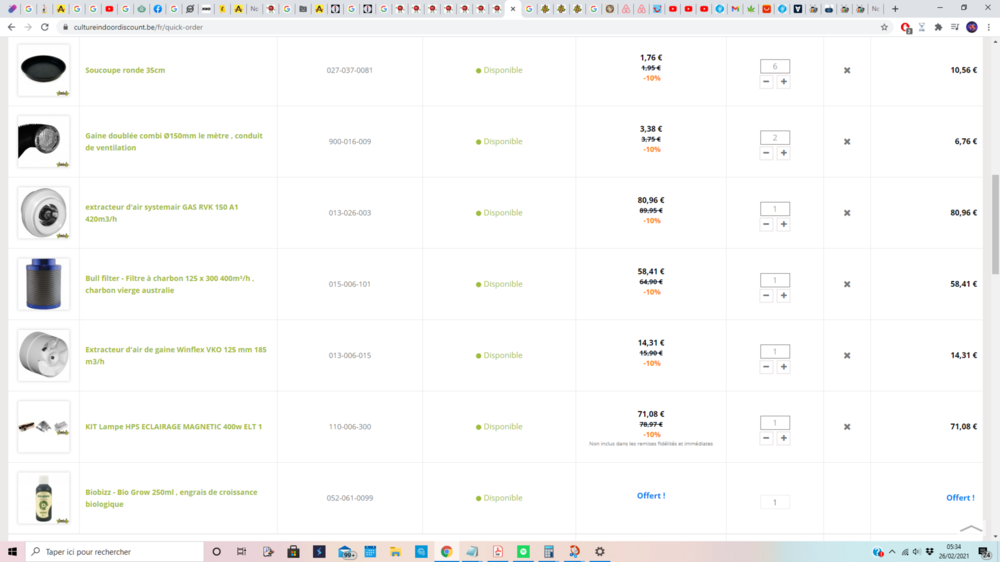This screenshot has width=1000, height=562.
Task: Decrease Bull filter quantity with minus
Action: pyautogui.click(x=766, y=296)
